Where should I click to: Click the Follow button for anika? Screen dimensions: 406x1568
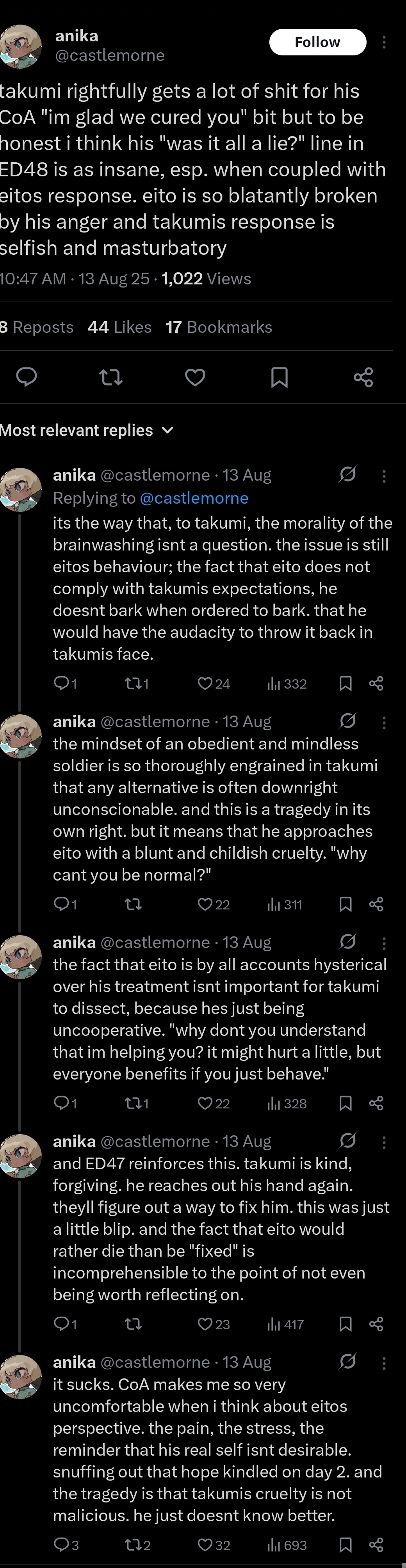point(317,42)
